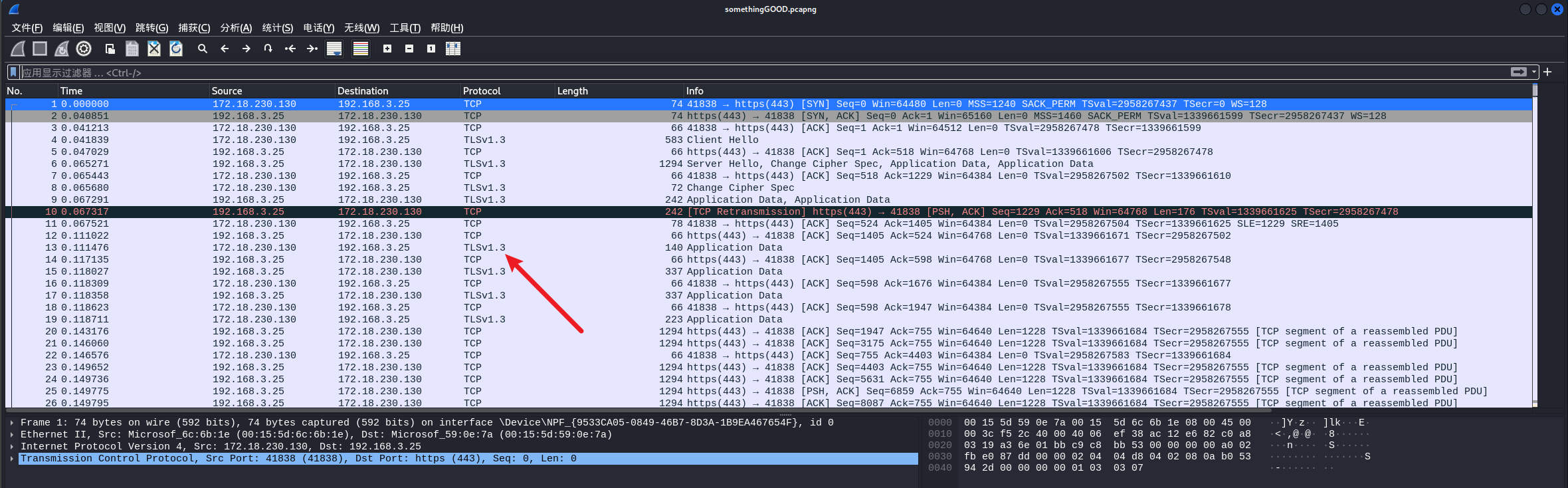
Task: Select packet 6 Server Hello row
Action: click(x=769, y=164)
